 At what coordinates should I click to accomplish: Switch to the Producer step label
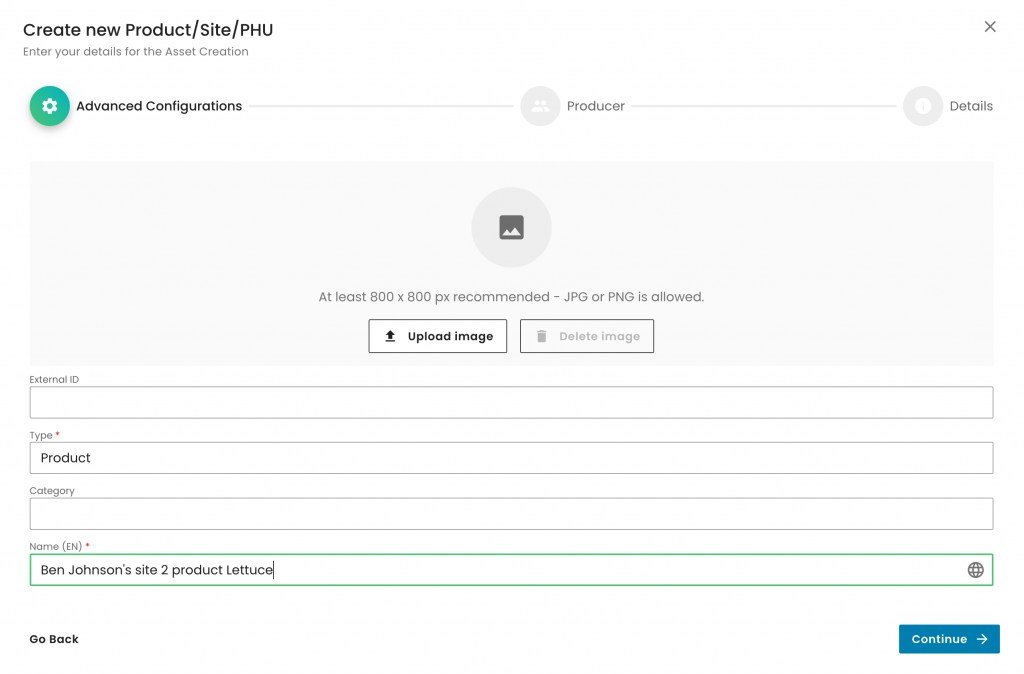595,106
